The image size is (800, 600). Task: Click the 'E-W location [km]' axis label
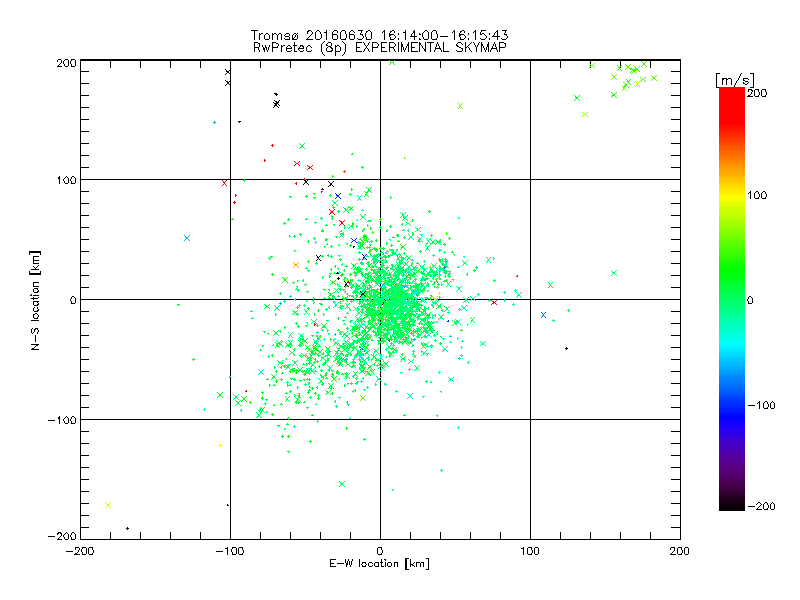coord(380,564)
